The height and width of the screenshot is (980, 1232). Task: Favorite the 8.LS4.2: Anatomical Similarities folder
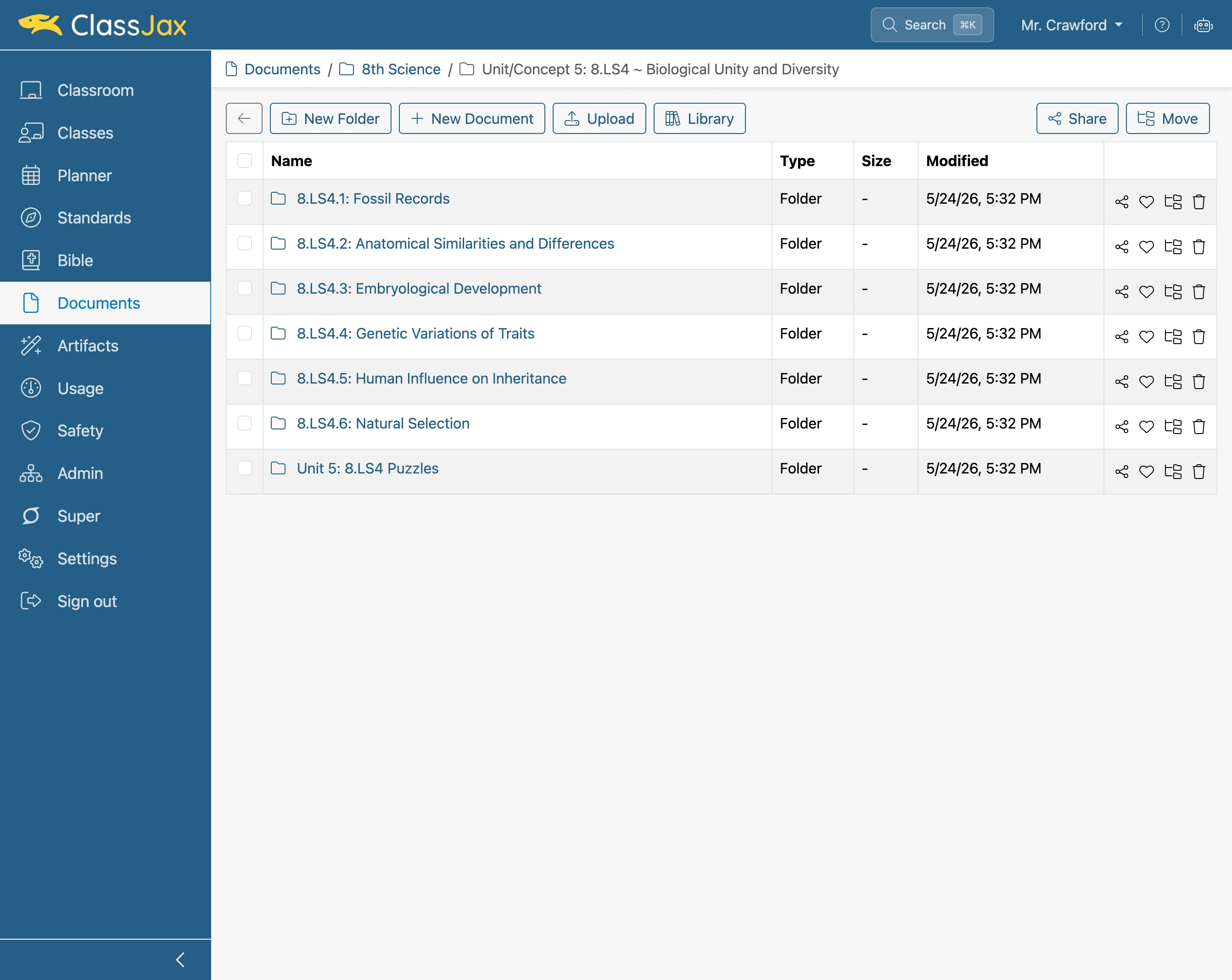1147,247
